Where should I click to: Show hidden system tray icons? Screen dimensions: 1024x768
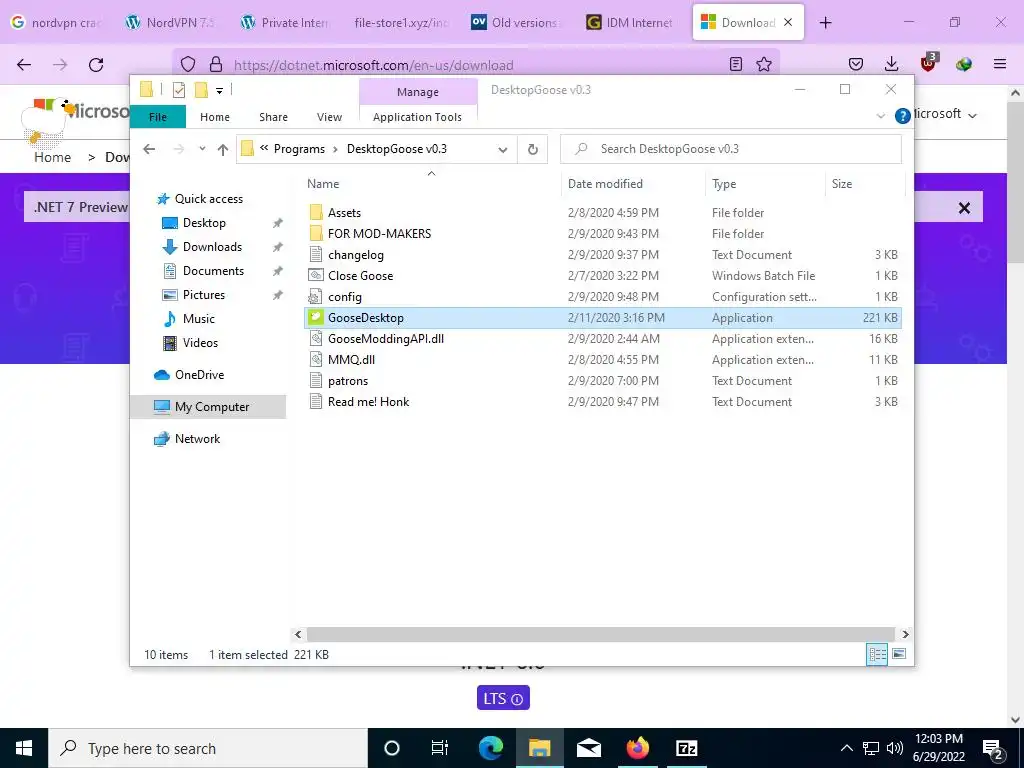click(x=846, y=748)
